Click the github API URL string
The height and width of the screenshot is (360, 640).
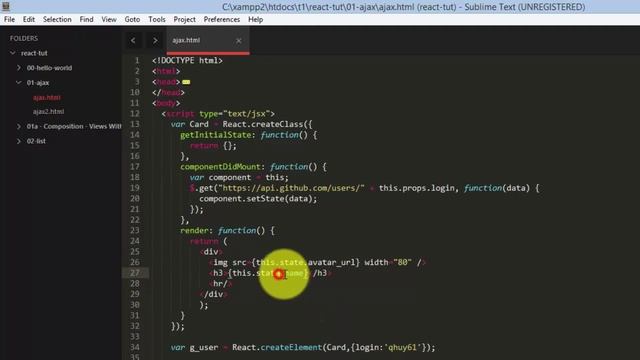(x=291, y=188)
